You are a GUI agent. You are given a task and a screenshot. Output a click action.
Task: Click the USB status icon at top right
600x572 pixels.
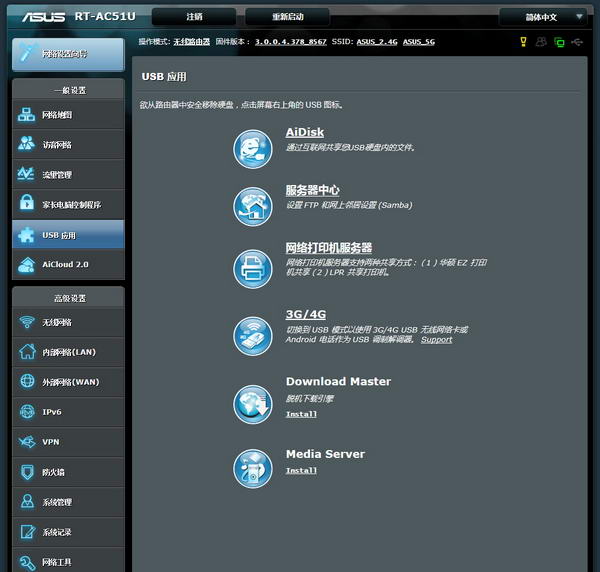pyautogui.click(x=577, y=42)
